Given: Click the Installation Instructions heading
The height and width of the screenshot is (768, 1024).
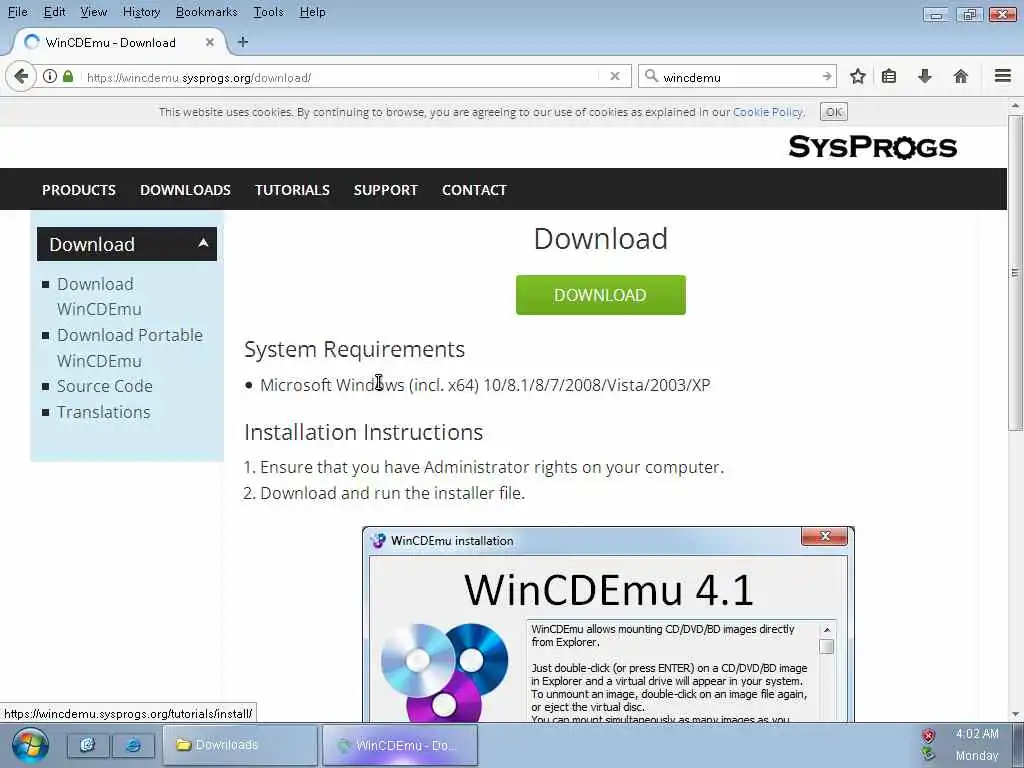Looking at the screenshot, I should pos(363,432).
